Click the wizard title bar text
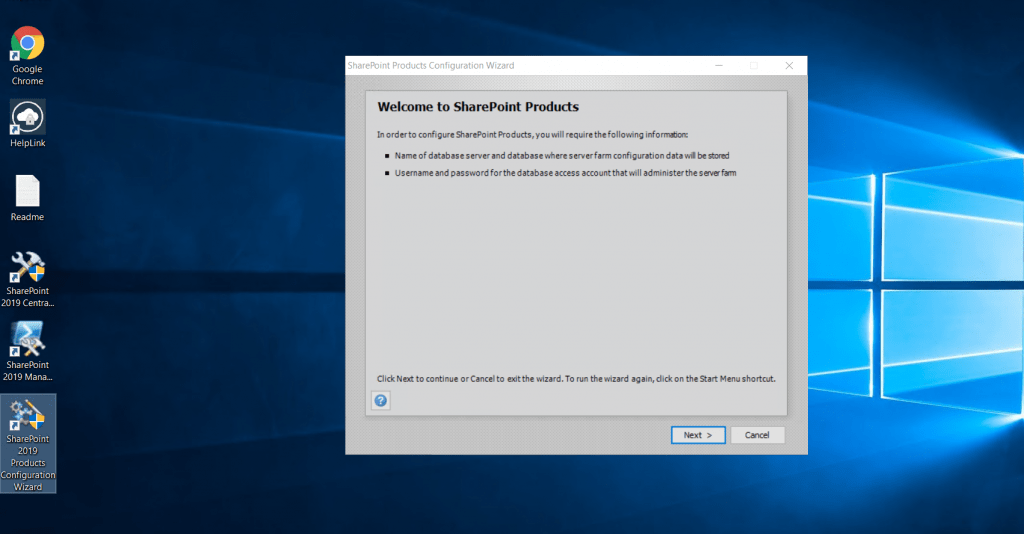 [430, 66]
